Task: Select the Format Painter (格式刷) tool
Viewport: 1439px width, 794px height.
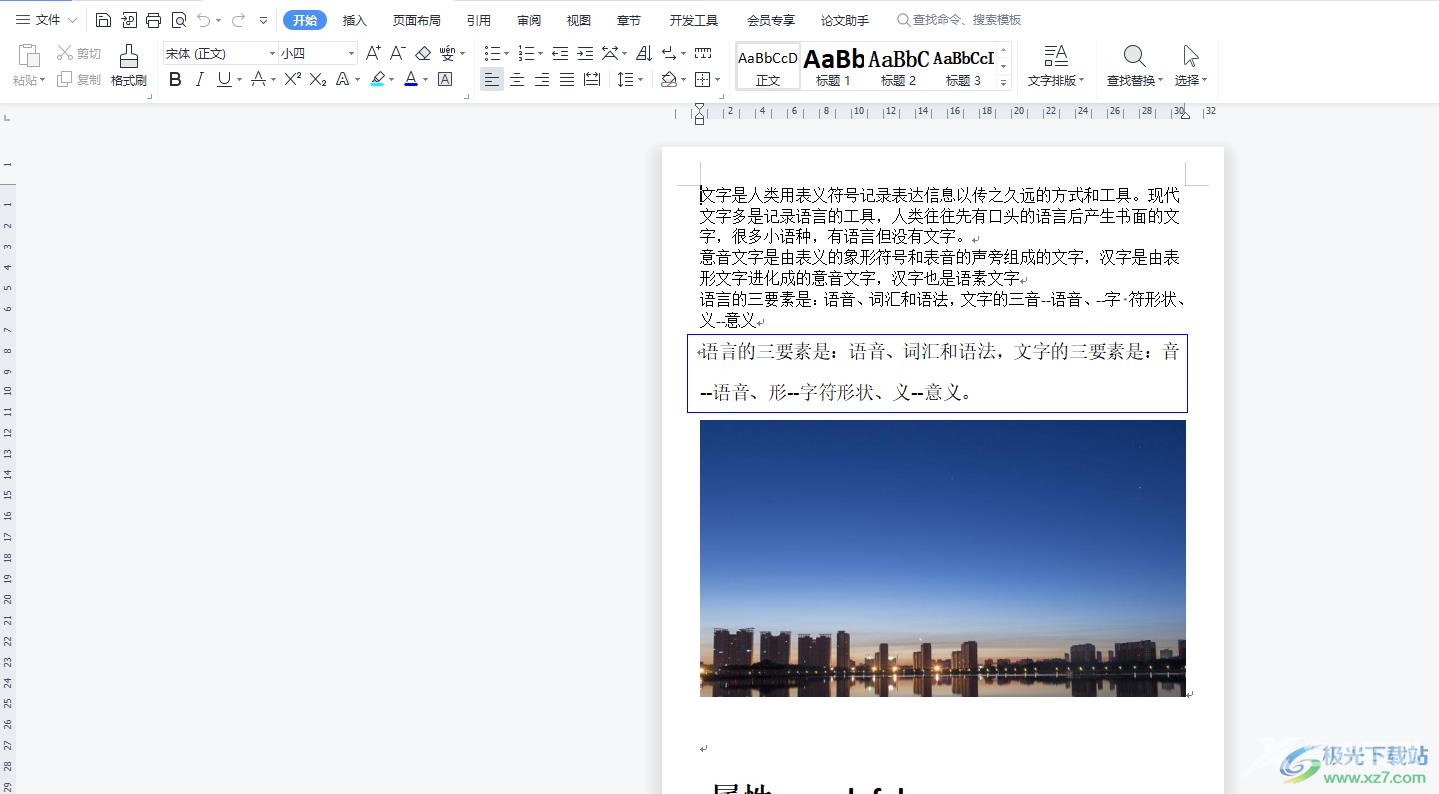Action: point(128,66)
